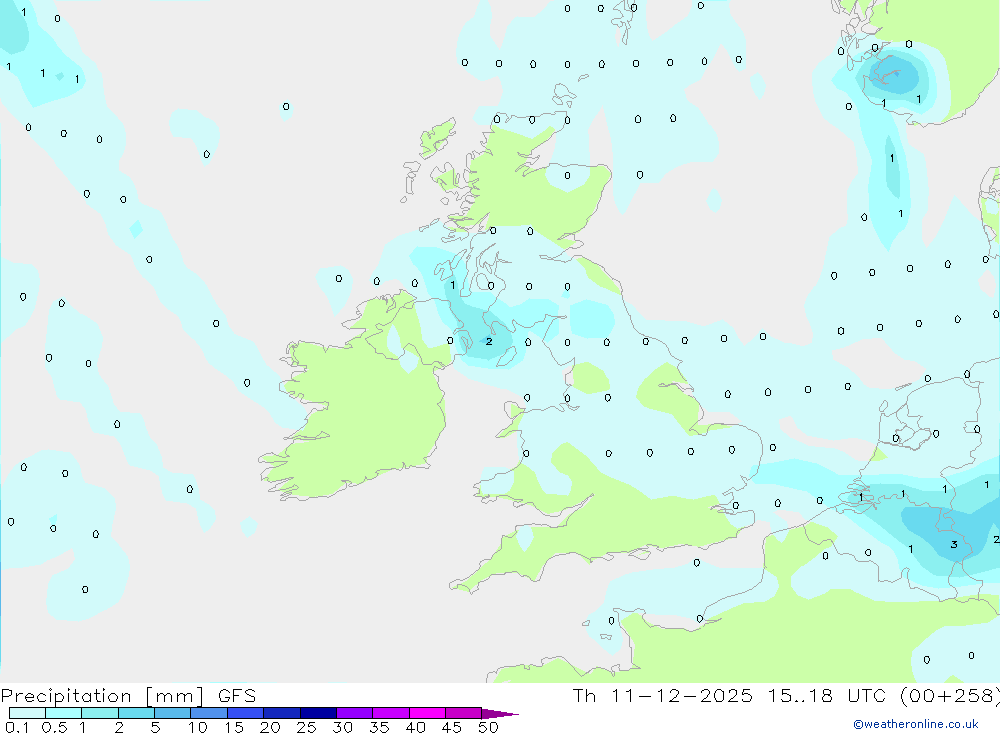This screenshot has height=733, width=1000.
Task: Select the 30–35 mm violet legend box
Action: tap(354, 713)
